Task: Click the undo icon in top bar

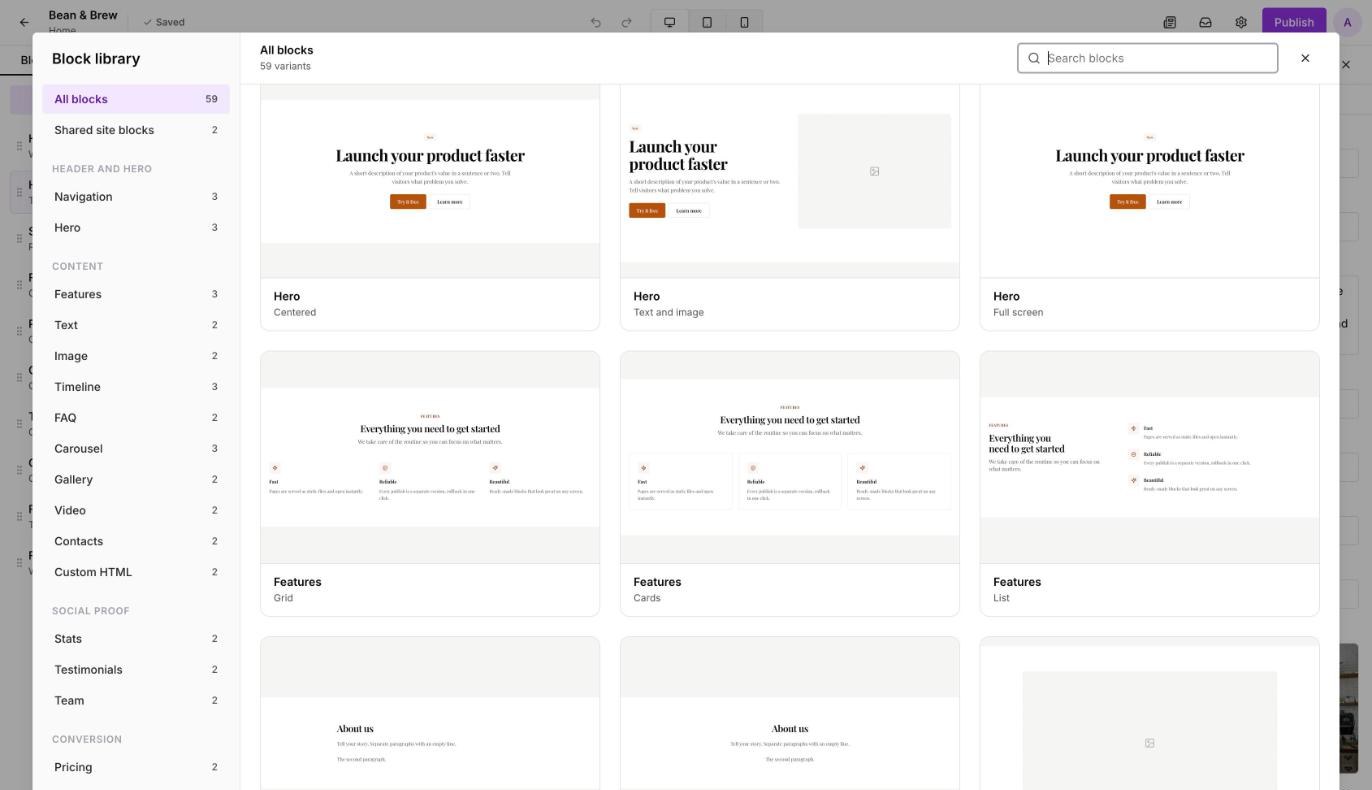Action: (595, 22)
